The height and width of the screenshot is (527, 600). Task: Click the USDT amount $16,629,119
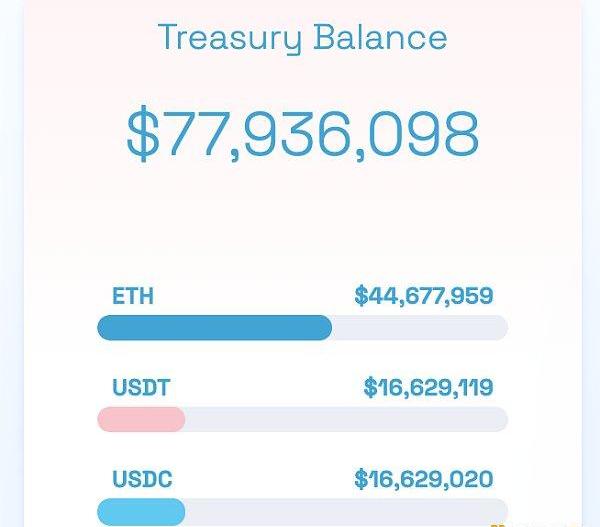pos(428,387)
